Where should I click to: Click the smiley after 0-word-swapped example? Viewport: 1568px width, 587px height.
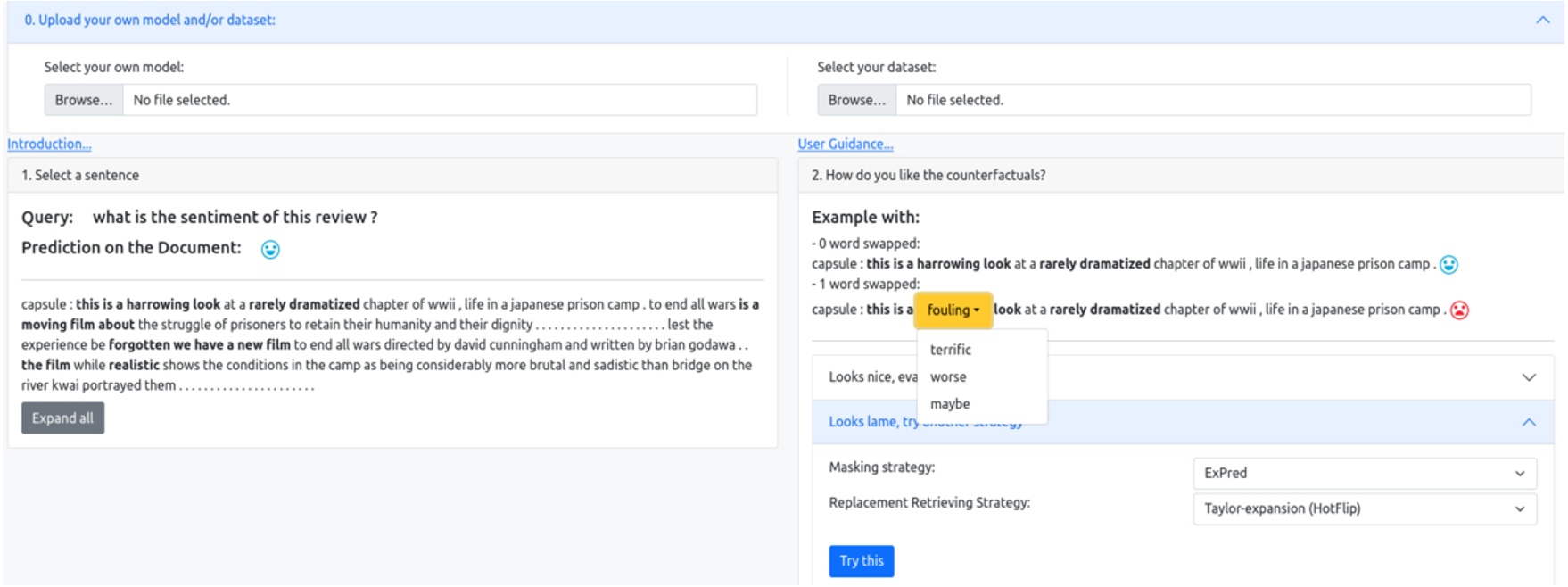(x=1448, y=265)
